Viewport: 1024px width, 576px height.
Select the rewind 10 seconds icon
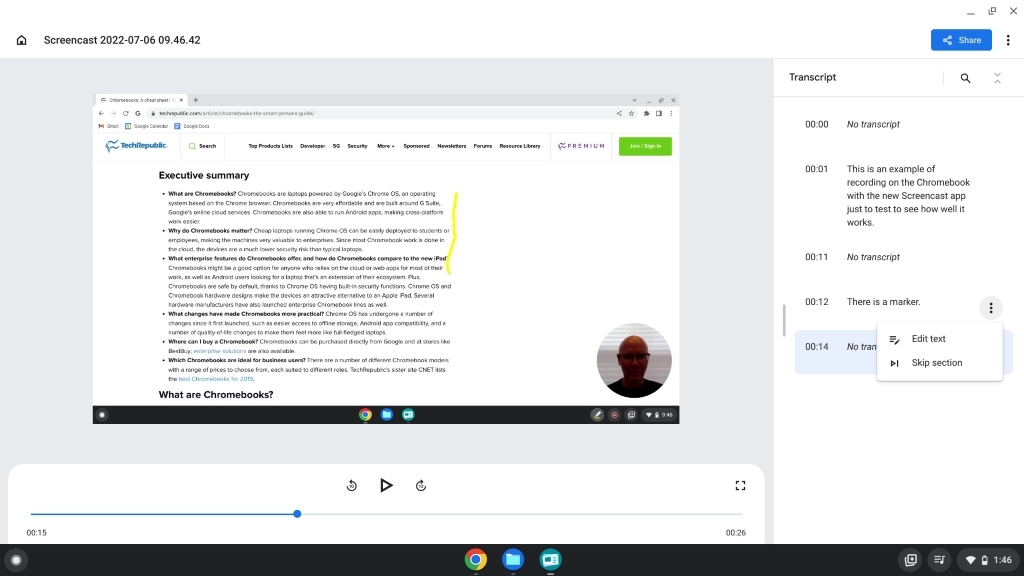(x=351, y=485)
